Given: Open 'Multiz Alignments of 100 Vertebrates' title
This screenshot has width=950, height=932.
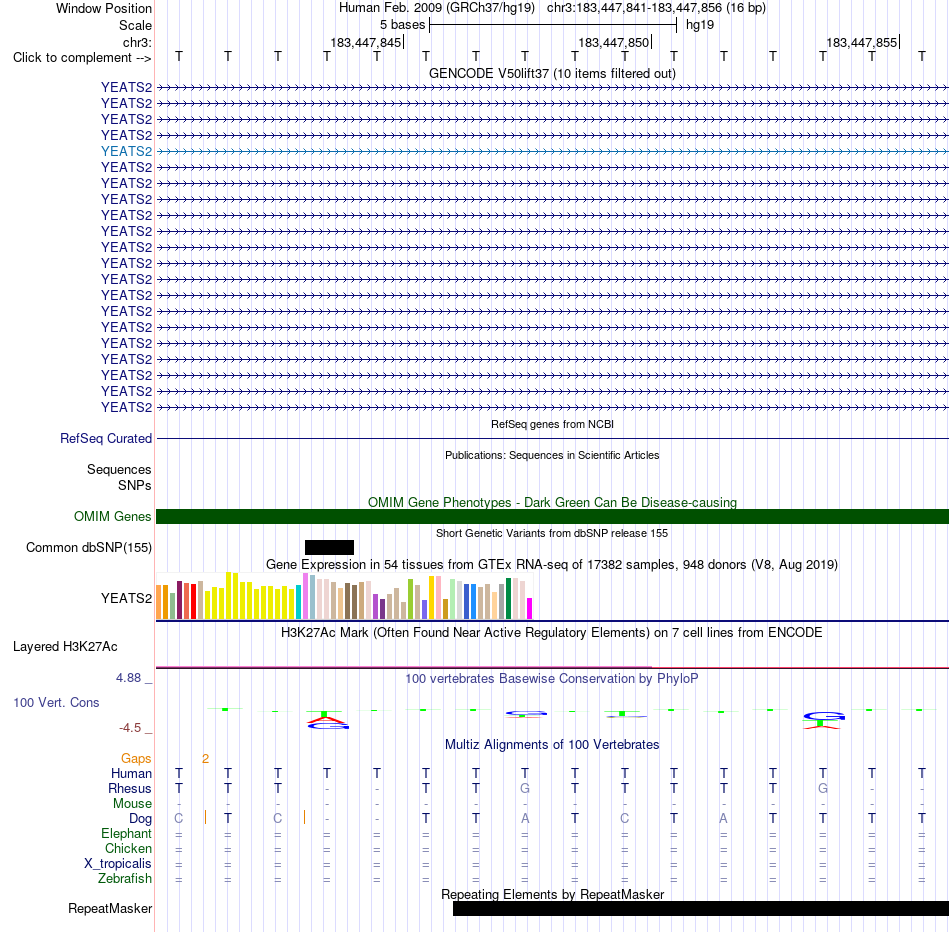Looking at the screenshot, I should coord(552,745).
